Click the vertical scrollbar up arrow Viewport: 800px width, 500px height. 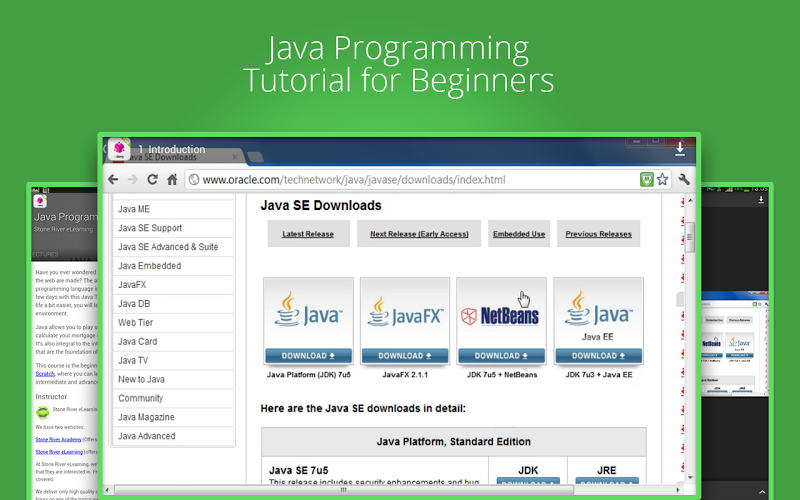coord(690,201)
